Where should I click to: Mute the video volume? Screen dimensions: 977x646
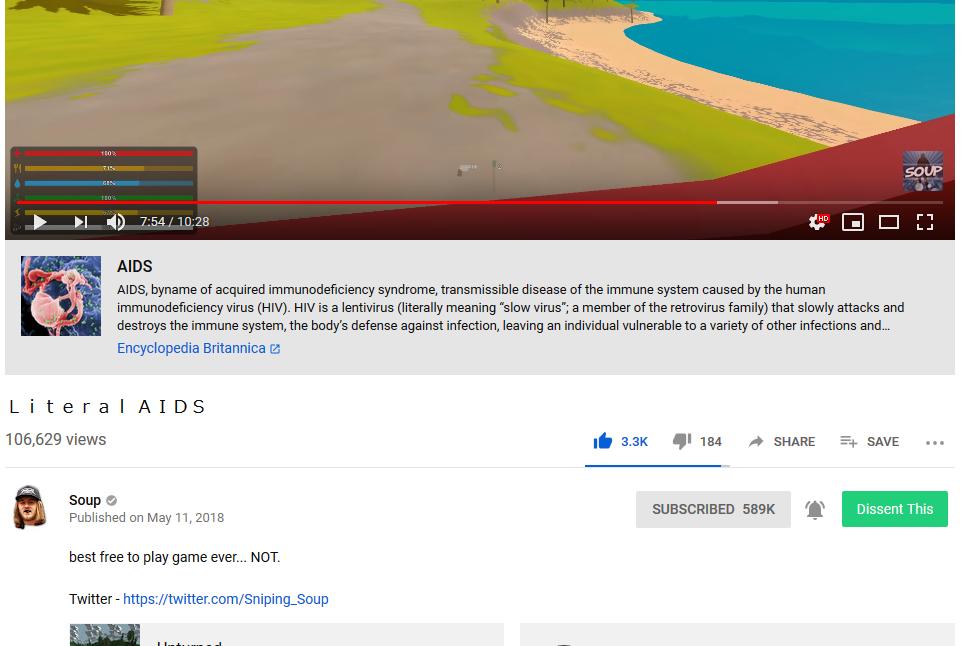click(116, 222)
